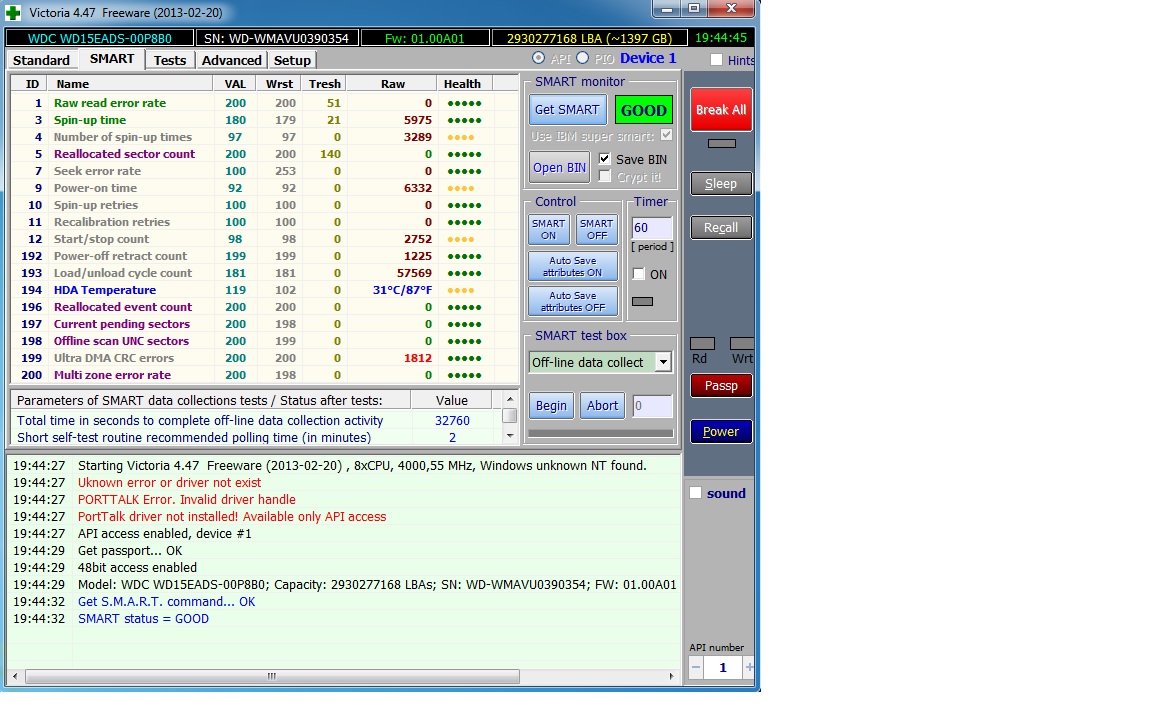Open the SMART tab
Screen dimensions: 1152x720
point(112,59)
